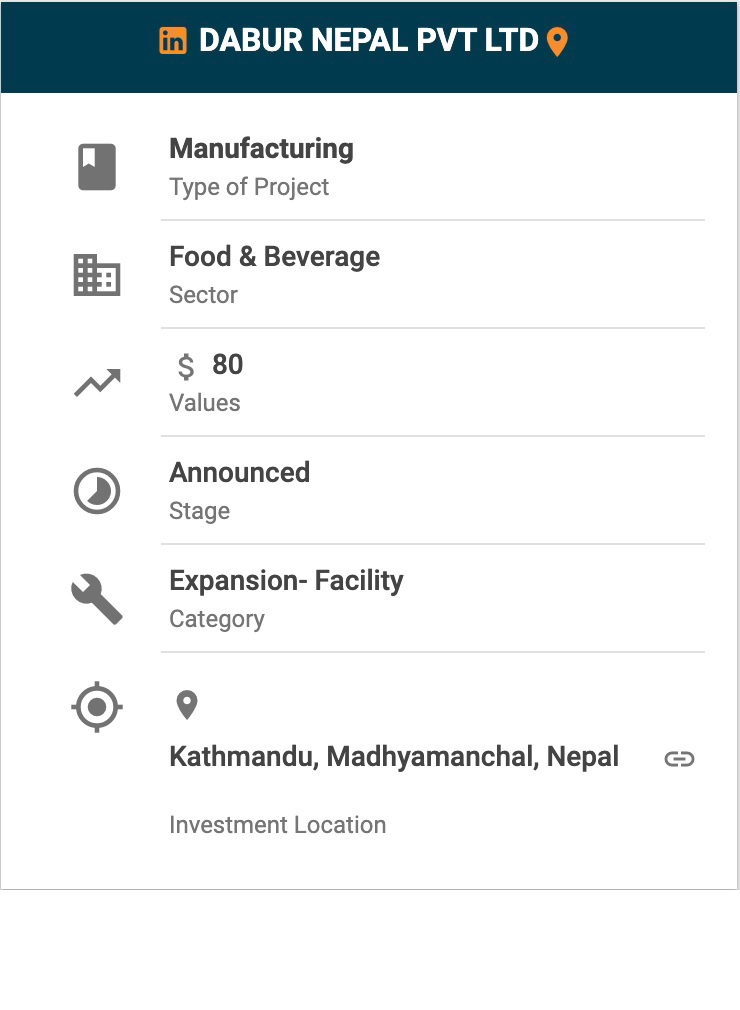740x1010 pixels.
Task: Click the gray location pin above Kathmandu
Action: coord(187,705)
